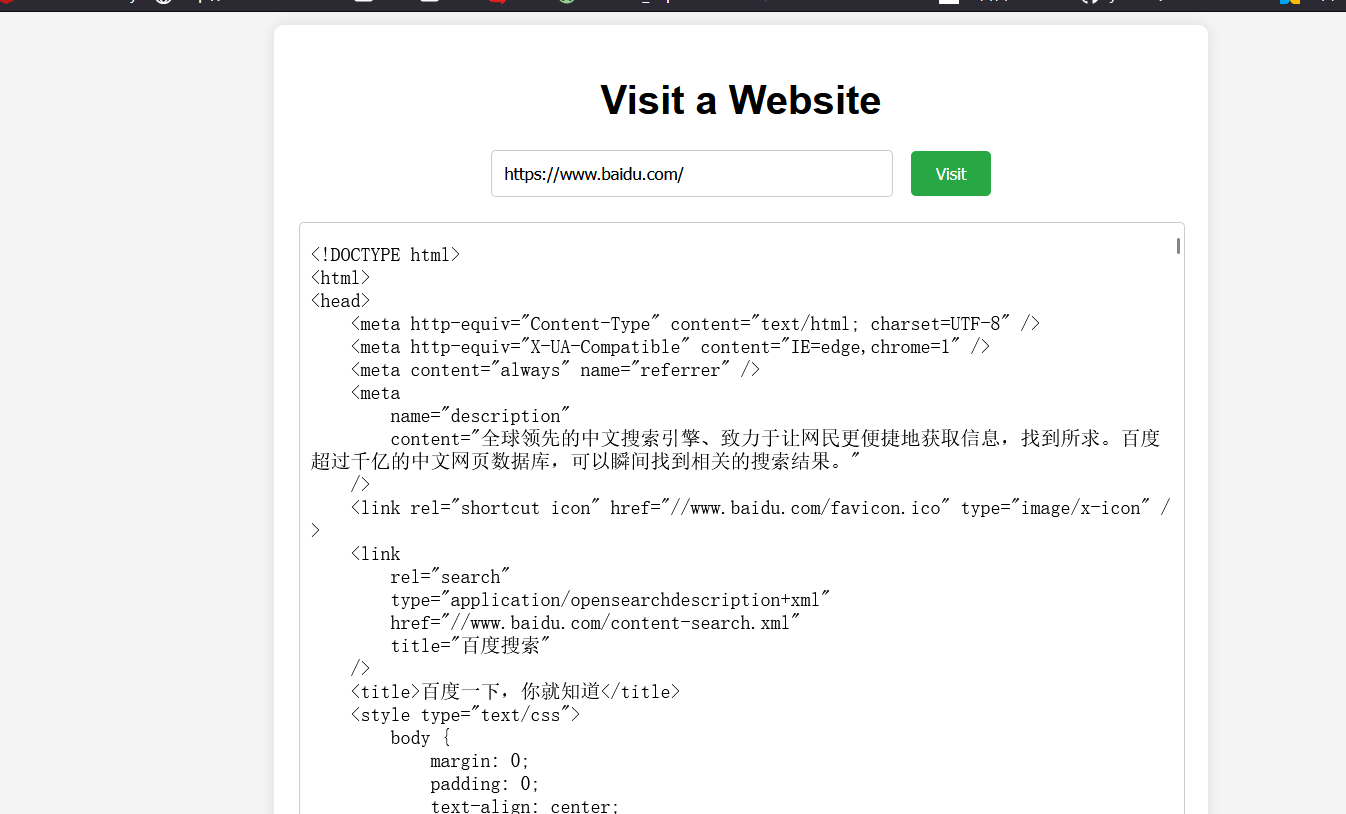1346x814 pixels.
Task: Click the green Visit button
Action: coord(950,174)
